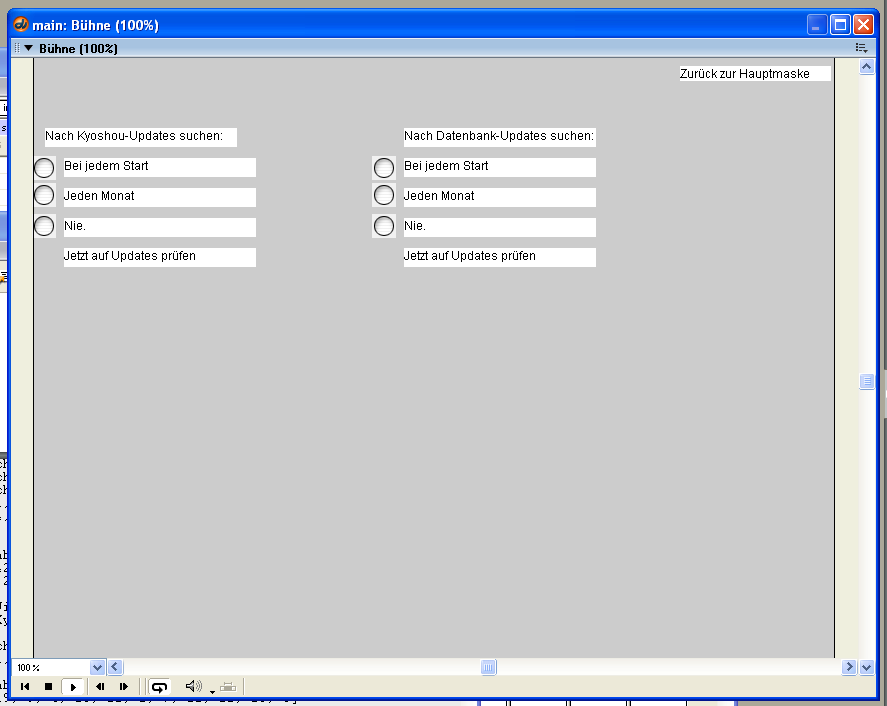Click the Director icon in title bar
Screen dimensions: 887x706
tap(20, 25)
